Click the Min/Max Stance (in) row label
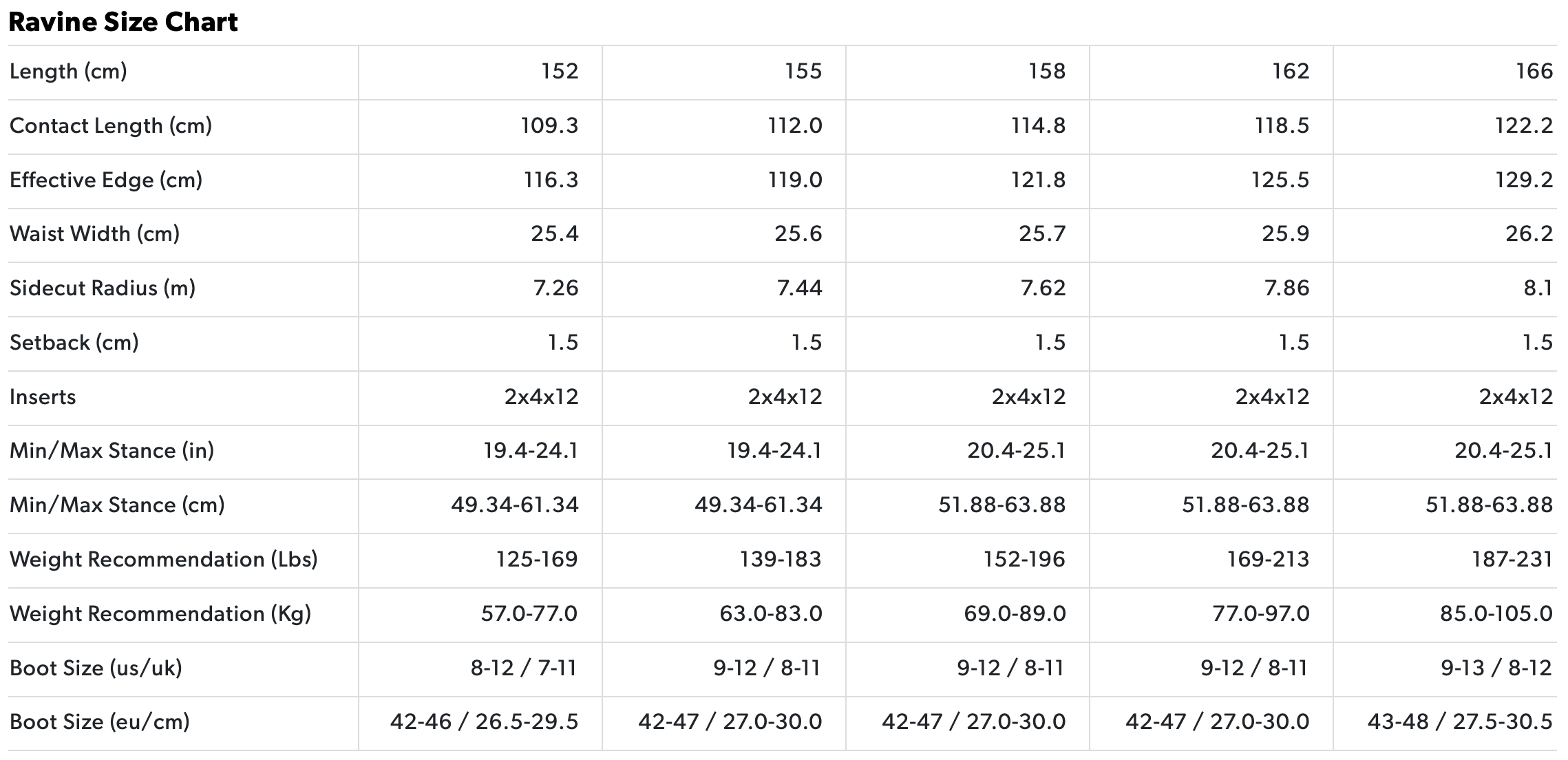Viewport: 1568px width, 760px height. (x=112, y=451)
